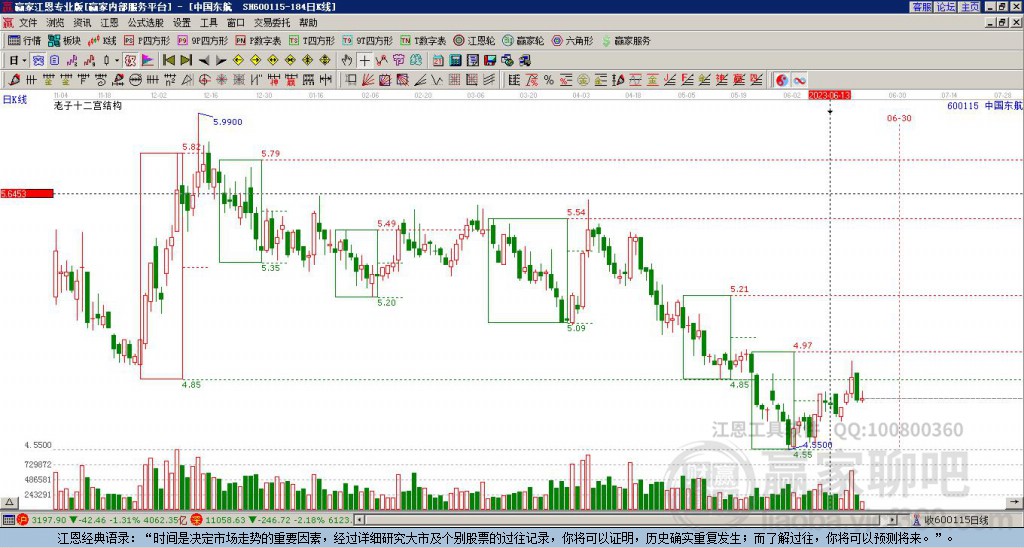The width and height of the screenshot is (1024, 548).
Task: Select the Gann fan lines icon
Action: pyautogui.click(x=368, y=80)
